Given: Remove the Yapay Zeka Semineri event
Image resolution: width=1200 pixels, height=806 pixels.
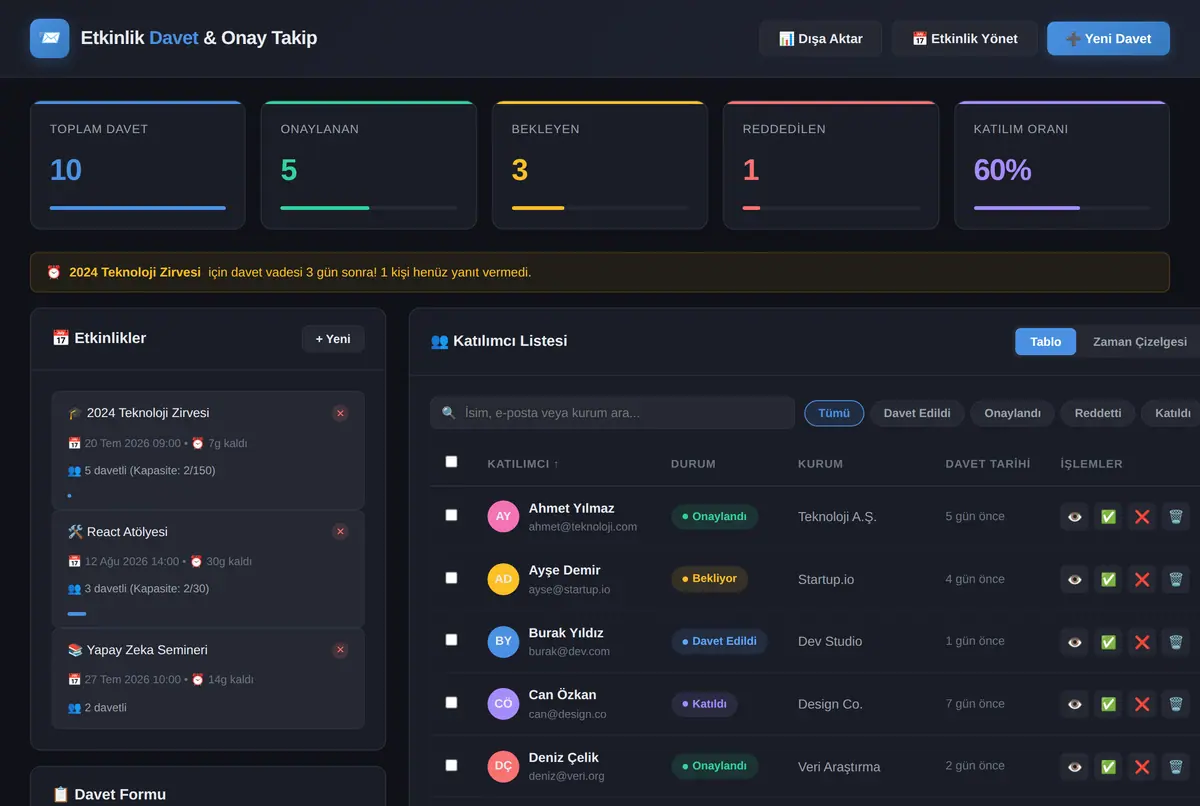Looking at the screenshot, I should click(x=340, y=650).
